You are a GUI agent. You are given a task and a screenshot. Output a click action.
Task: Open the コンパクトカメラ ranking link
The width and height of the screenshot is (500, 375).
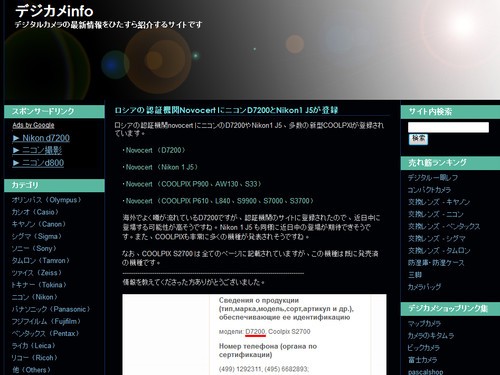[x=429, y=190]
